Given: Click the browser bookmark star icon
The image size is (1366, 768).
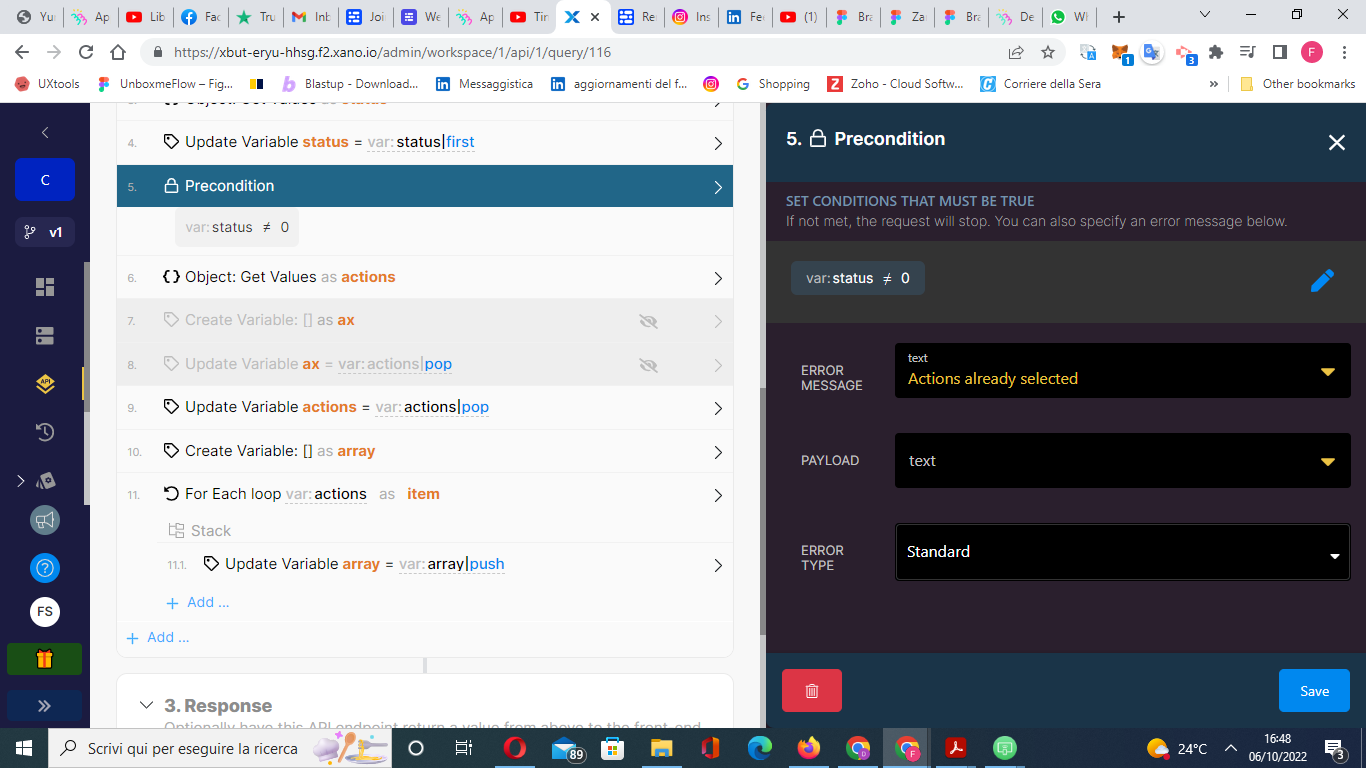Looking at the screenshot, I should click(1048, 52).
